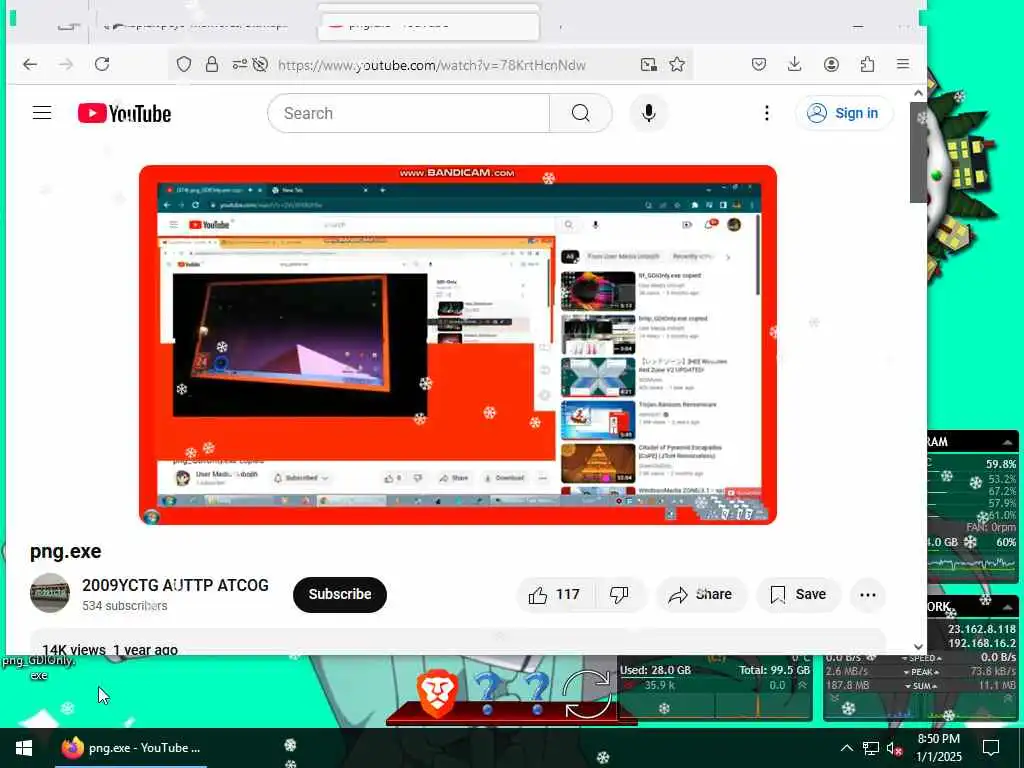Save page to Pocket icon
This screenshot has height=768, width=1024.
click(x=758, y=64)
